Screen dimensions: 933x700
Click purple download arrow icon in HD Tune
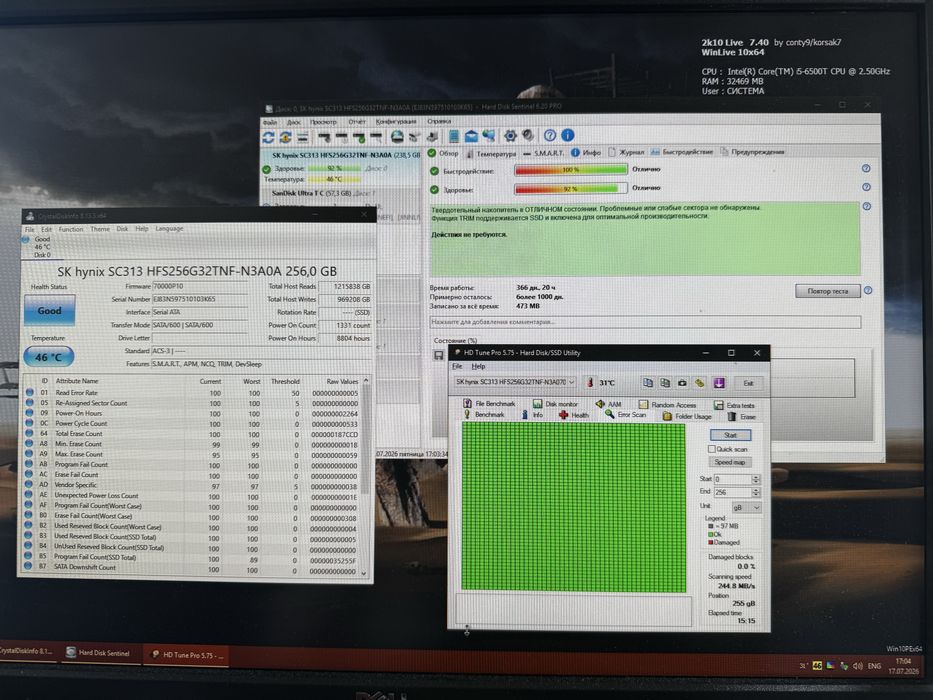(x=719, y=383)
